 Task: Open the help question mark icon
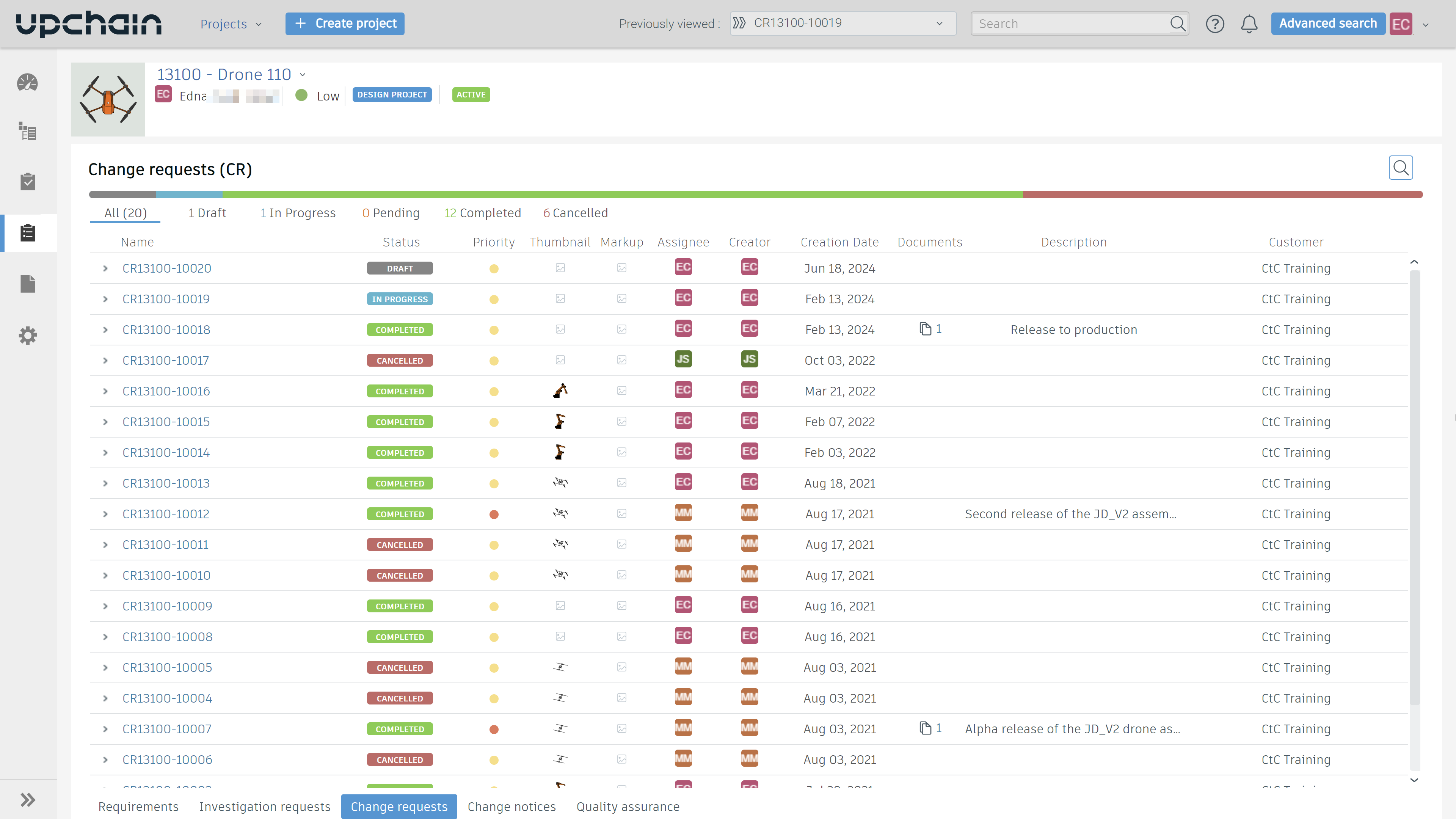tap(1214, 24)
